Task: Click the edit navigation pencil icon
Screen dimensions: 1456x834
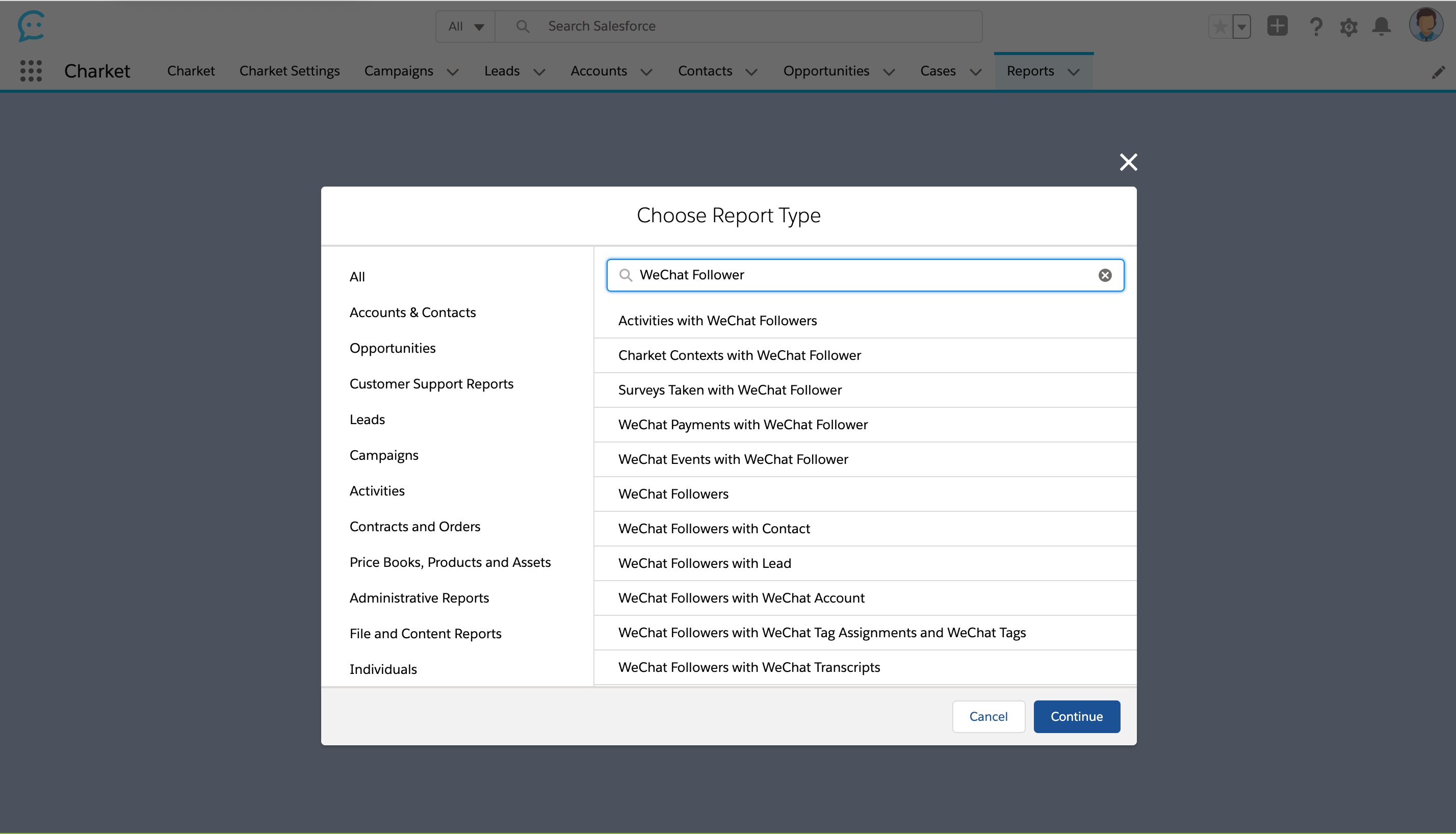Action: click(1438, 71)
